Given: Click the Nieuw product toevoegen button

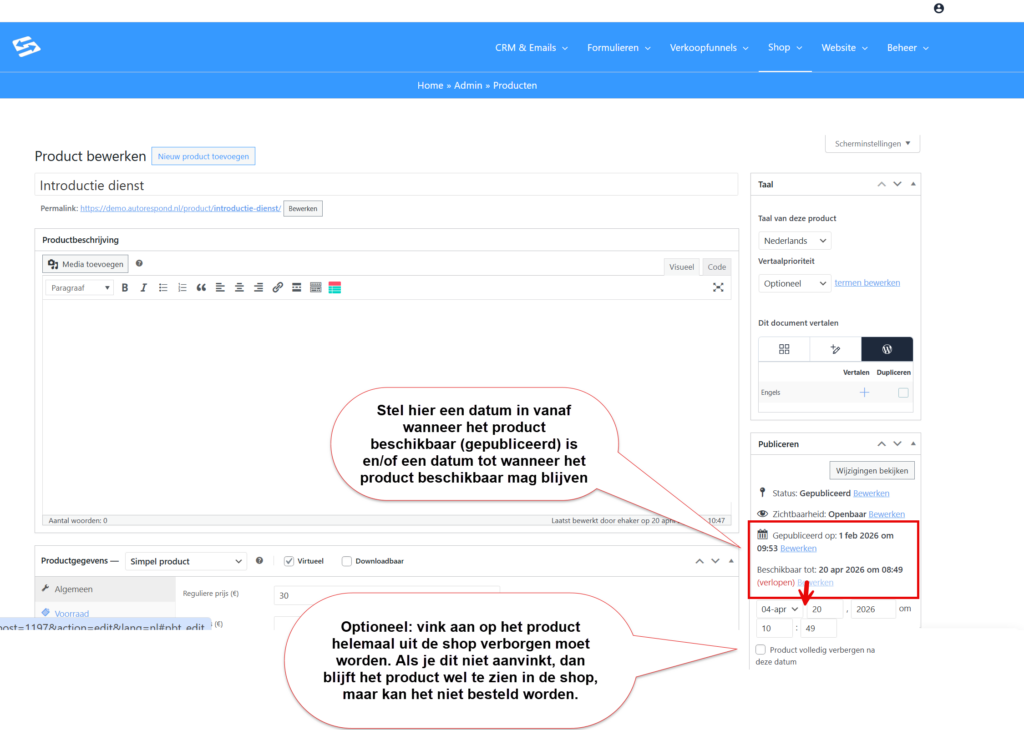Looking at the screenshot, I should coord(203,156).
